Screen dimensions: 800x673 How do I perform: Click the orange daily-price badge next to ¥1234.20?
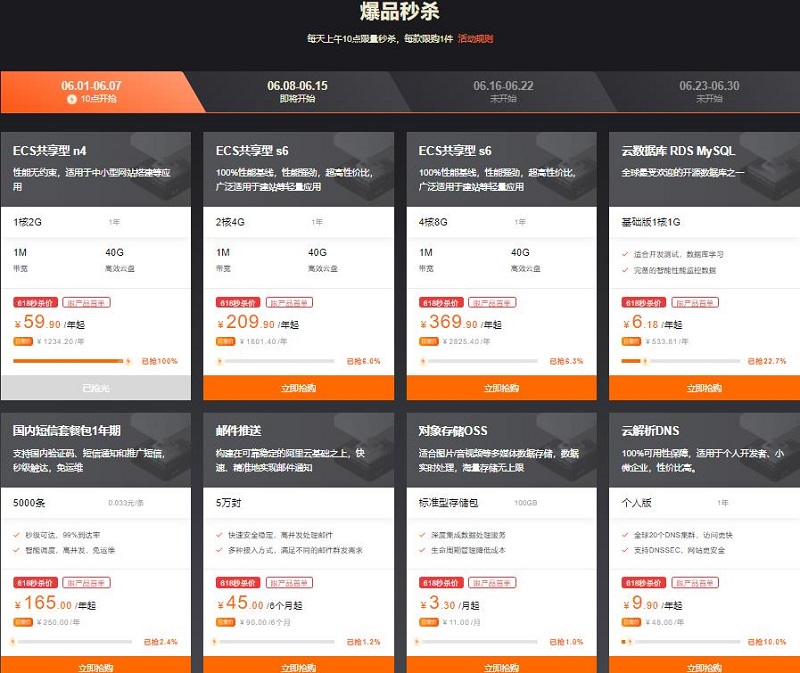[23, 341]
